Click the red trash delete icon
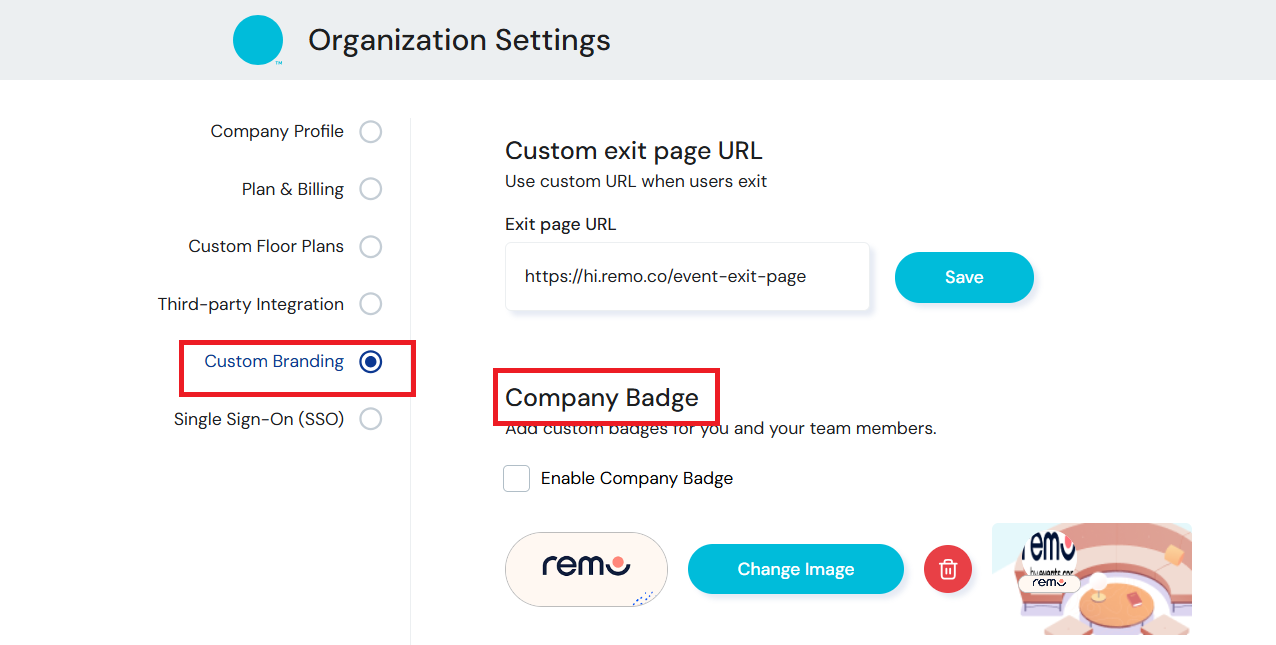Image resolution: width=1276 pixels, height=645 pixels. pyautogui.click(x=948, y=569)
